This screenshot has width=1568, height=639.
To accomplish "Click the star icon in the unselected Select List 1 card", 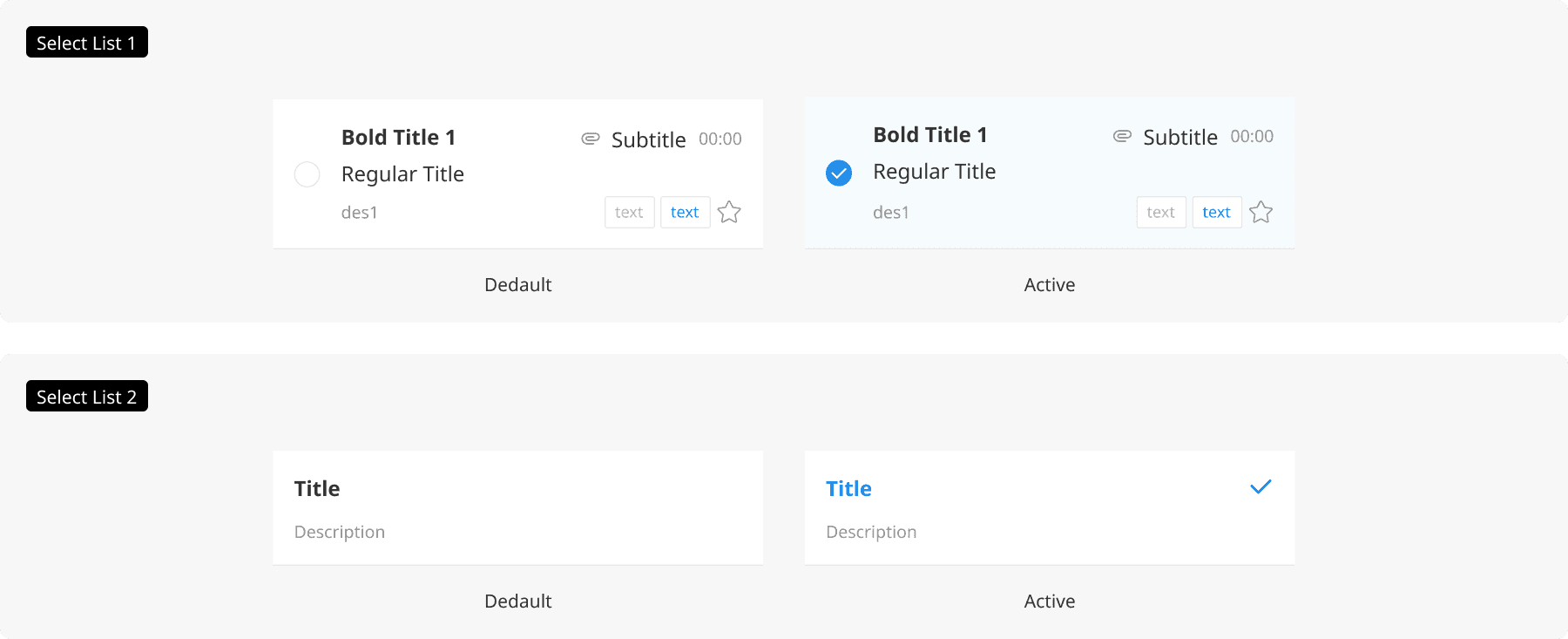I will [x=729, y=212].
